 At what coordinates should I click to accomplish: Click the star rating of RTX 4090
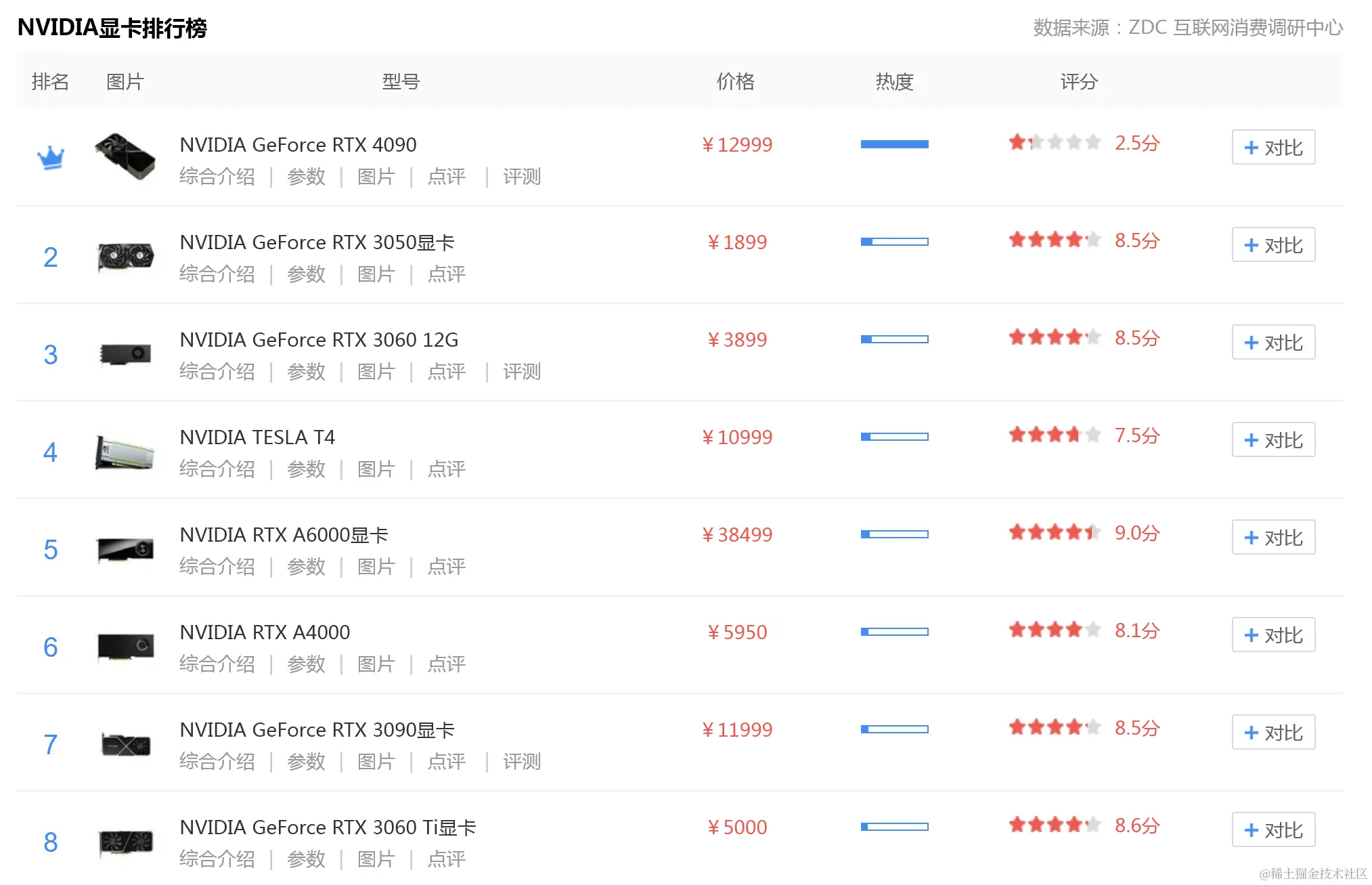pyautogui.click(x=1054, y=143)
